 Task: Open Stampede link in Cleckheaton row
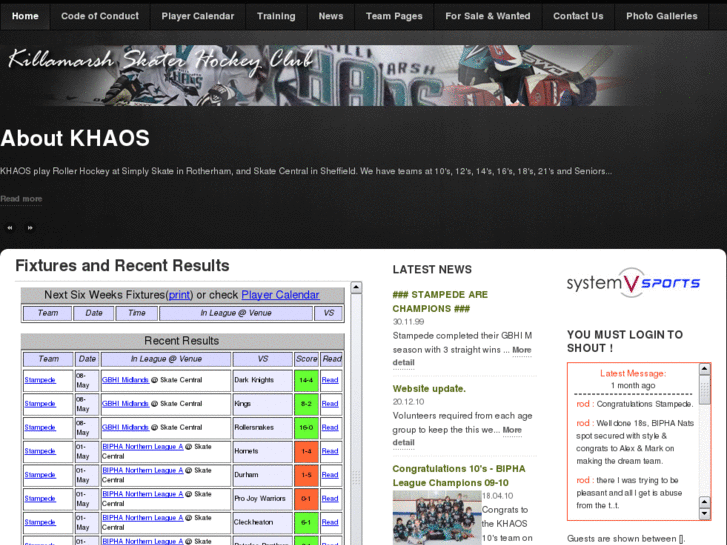[x=40, y=522]
